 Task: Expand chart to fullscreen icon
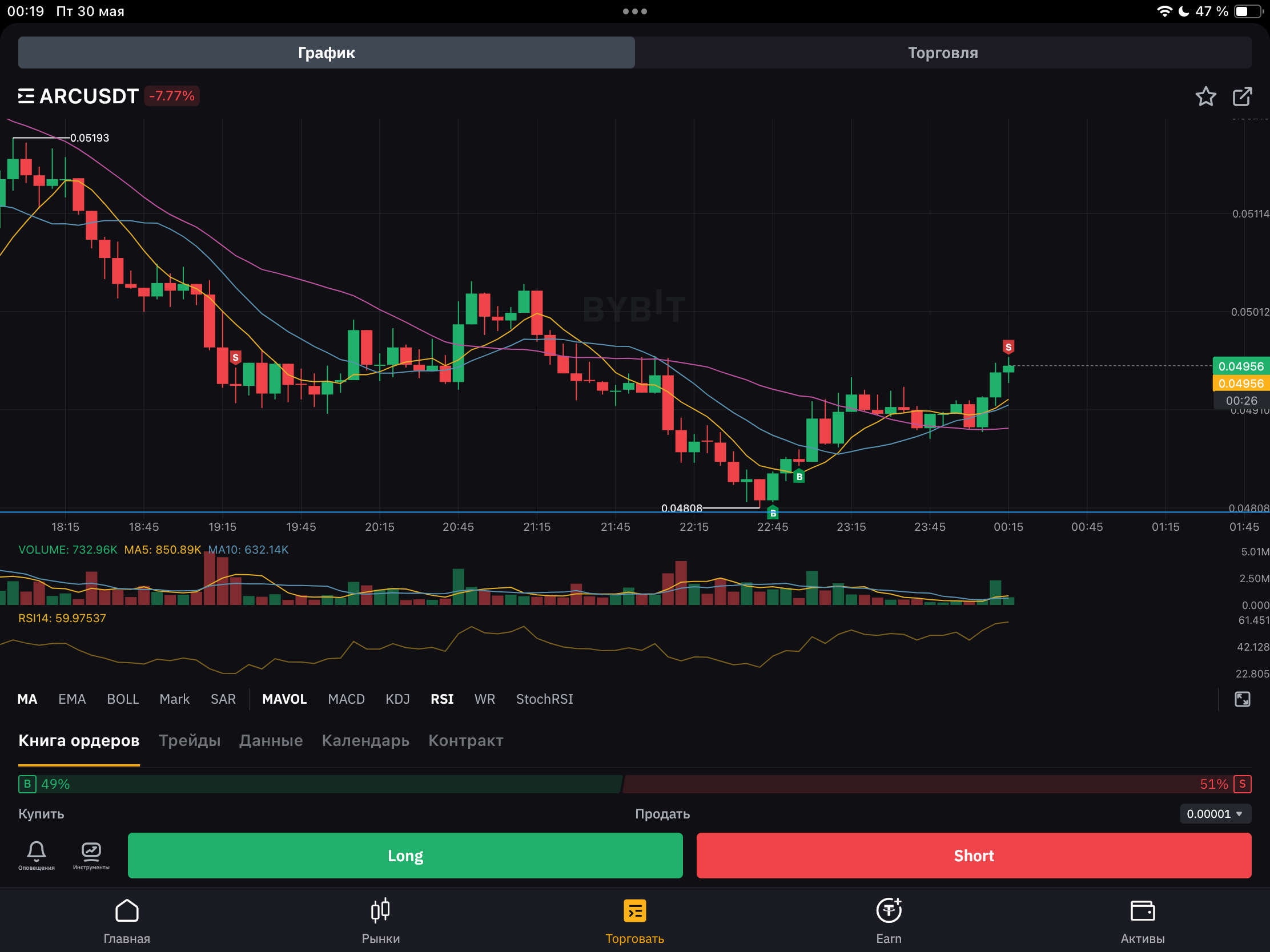(1242, 699)
